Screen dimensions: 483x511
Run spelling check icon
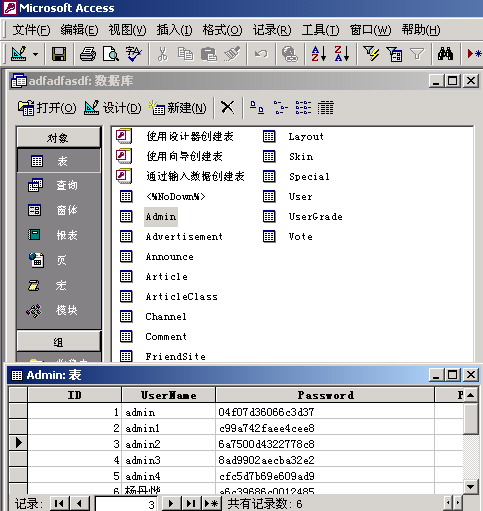pyautogui.click(x=134, y=54)
